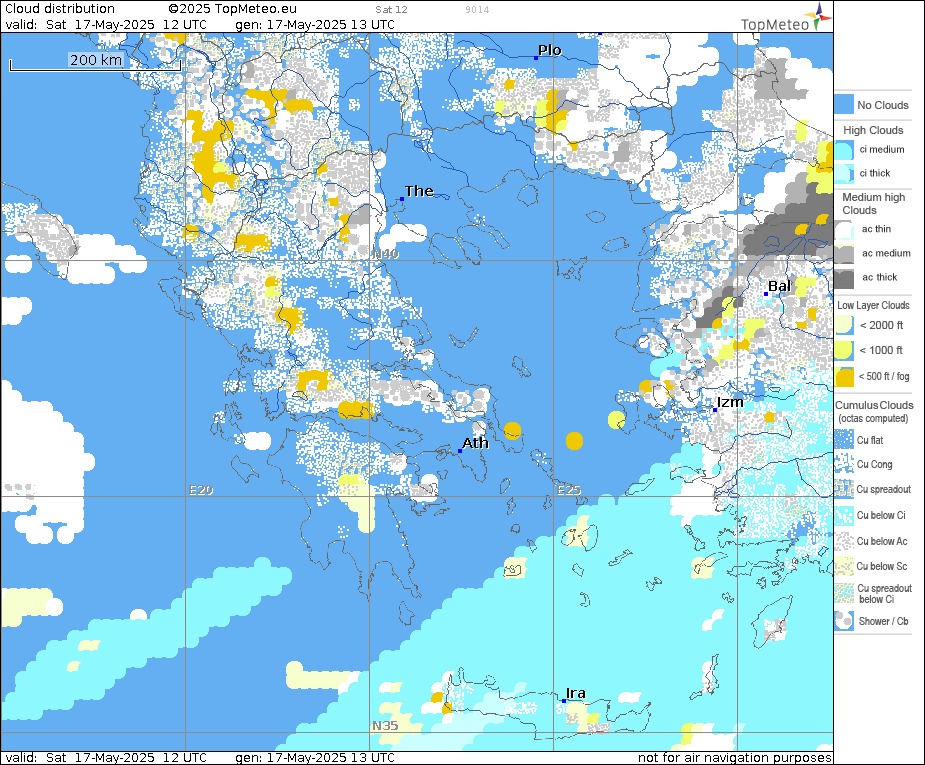Click the TopMeteo compass star icon

point(818,16)
